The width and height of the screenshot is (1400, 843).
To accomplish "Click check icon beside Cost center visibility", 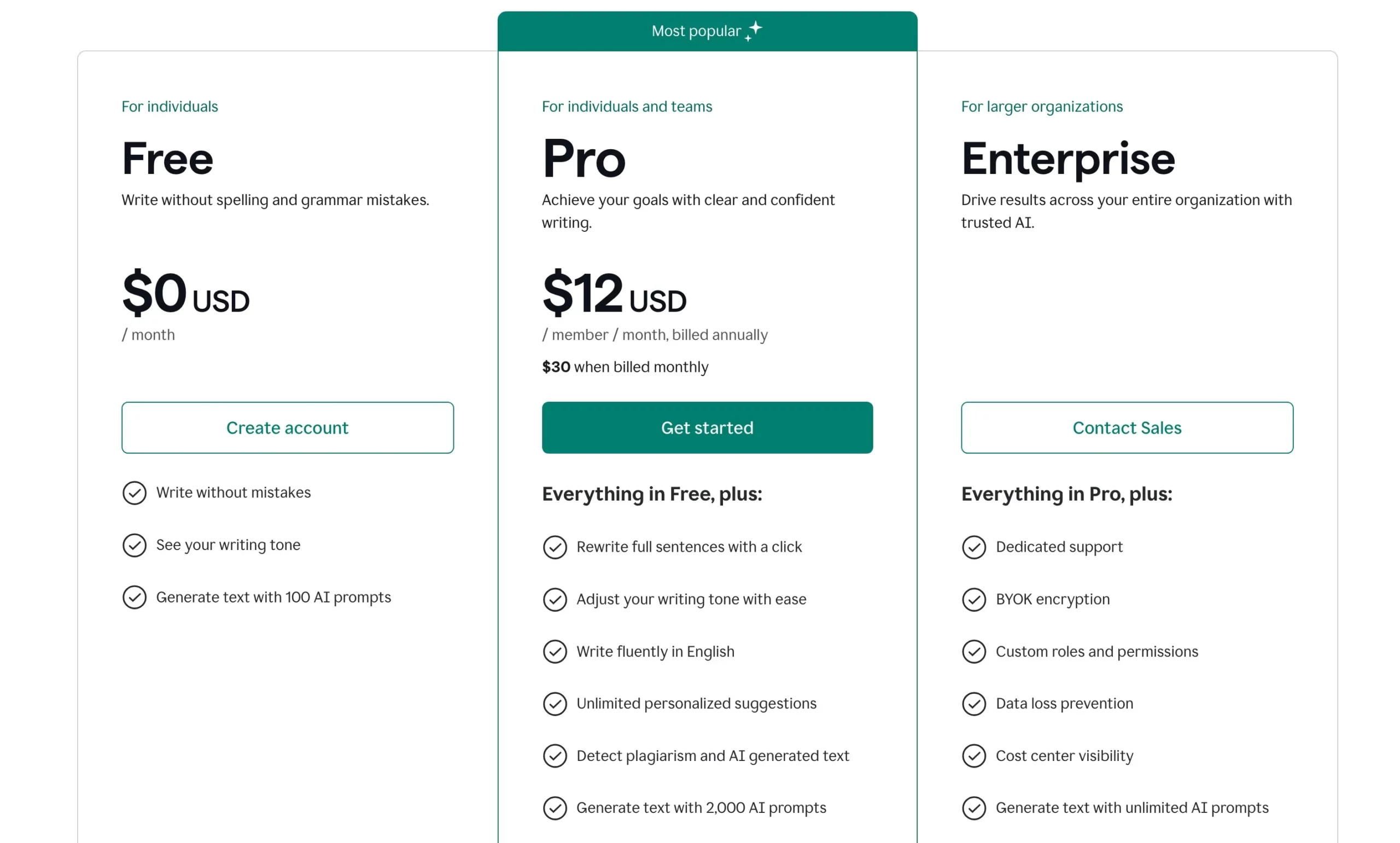I will point(974,756).
